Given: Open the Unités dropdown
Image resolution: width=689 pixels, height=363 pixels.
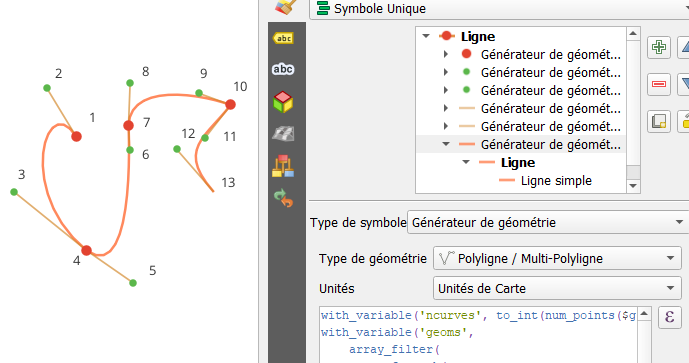Looking at the screenshot, I should [x=557, y=288].
